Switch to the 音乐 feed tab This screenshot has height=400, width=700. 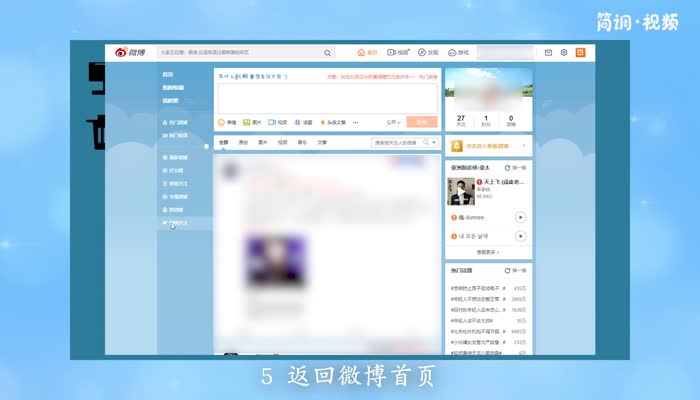click(x=302, y=143)
